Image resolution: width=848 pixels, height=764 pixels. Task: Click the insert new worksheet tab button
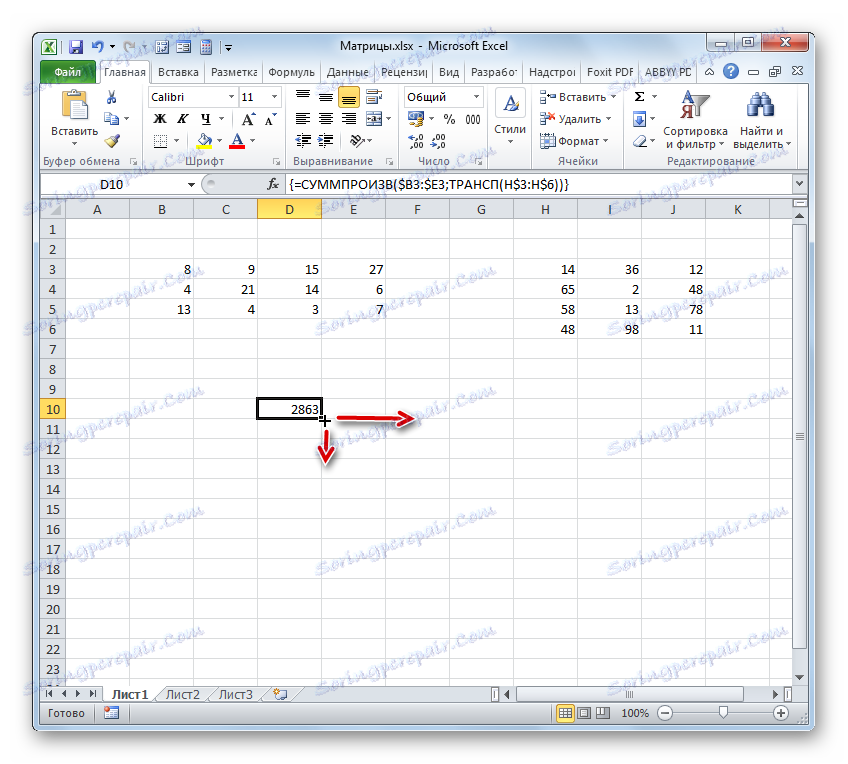click(x=280, y=694)
